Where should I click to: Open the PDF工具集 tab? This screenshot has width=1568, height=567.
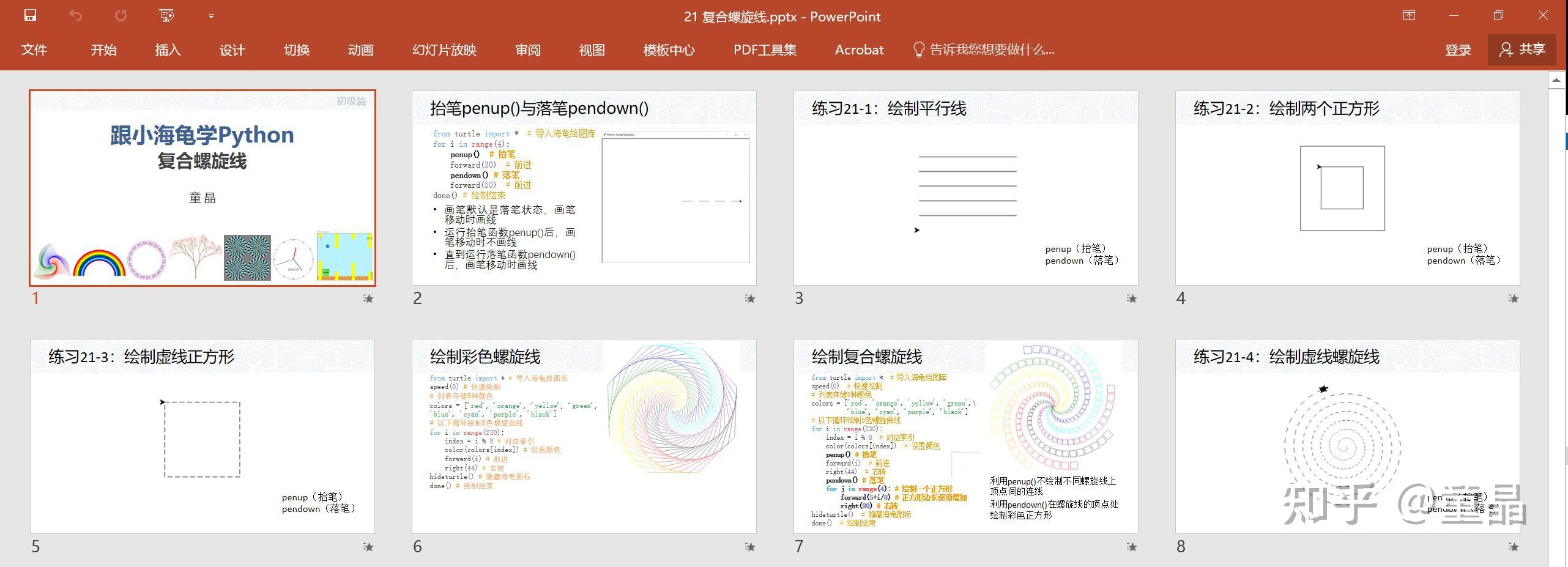coord(765,50)
